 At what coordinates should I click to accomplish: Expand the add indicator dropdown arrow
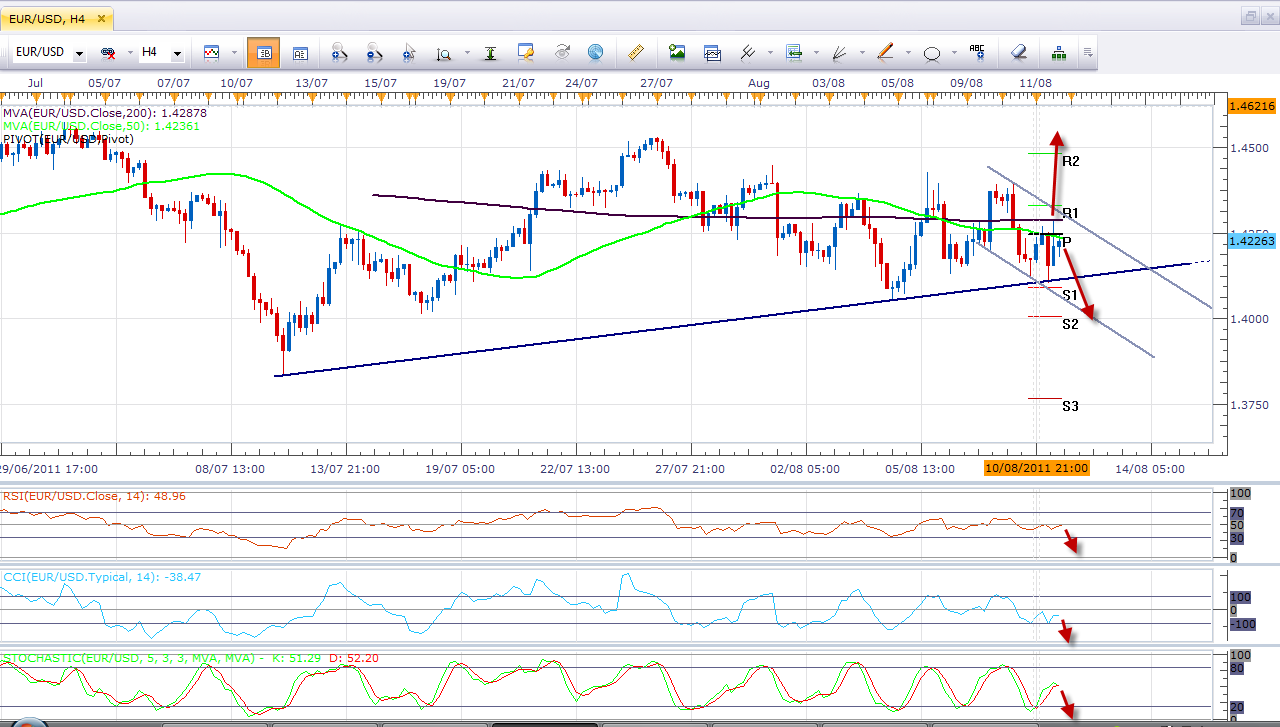coord(817,52)
